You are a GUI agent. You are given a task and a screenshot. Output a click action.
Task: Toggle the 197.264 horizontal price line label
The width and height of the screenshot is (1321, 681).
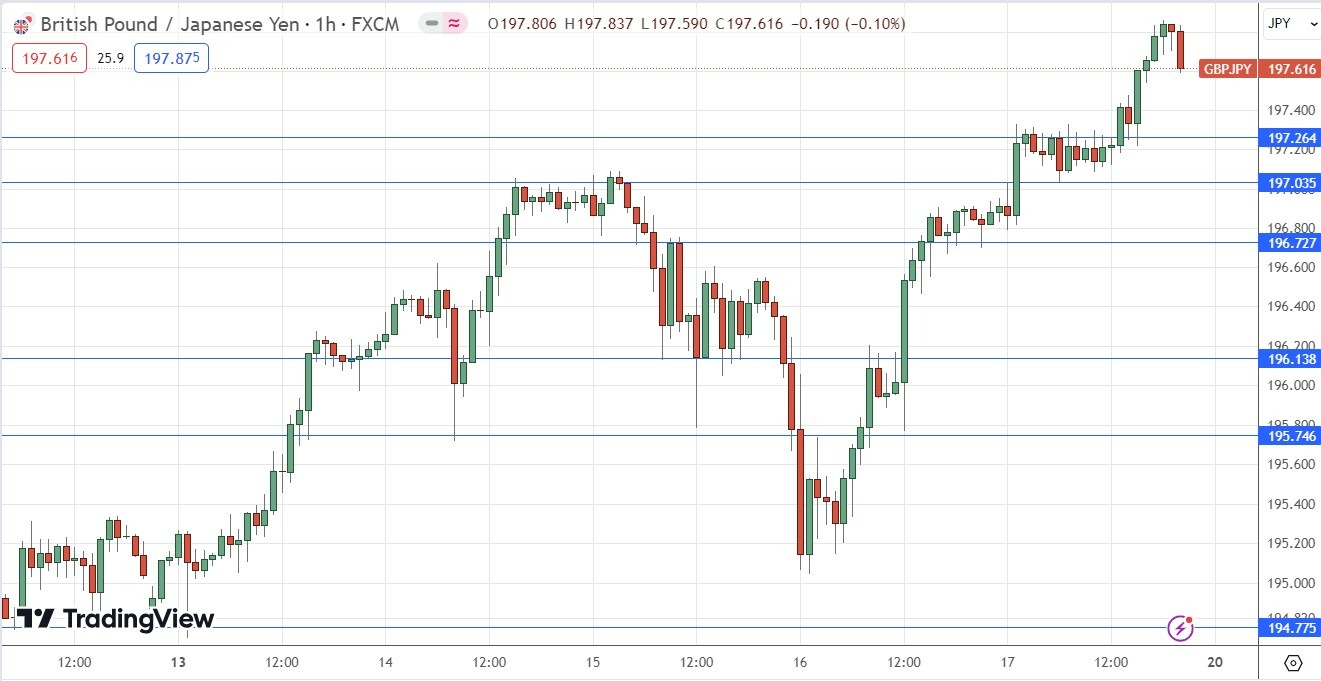click(x=1290, y=137)
